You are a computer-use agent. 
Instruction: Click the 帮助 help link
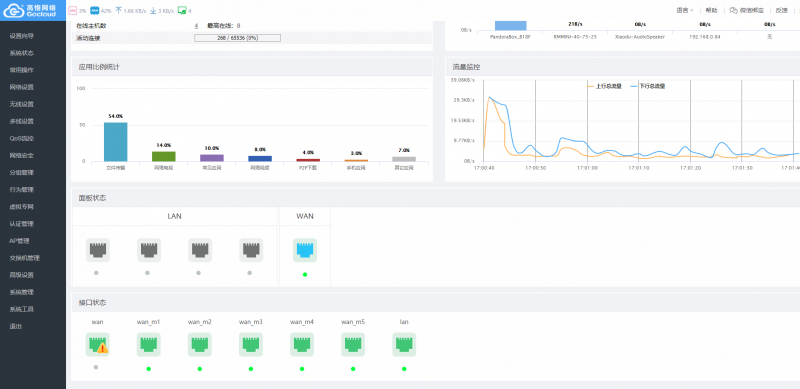click(x=711, y=10)
